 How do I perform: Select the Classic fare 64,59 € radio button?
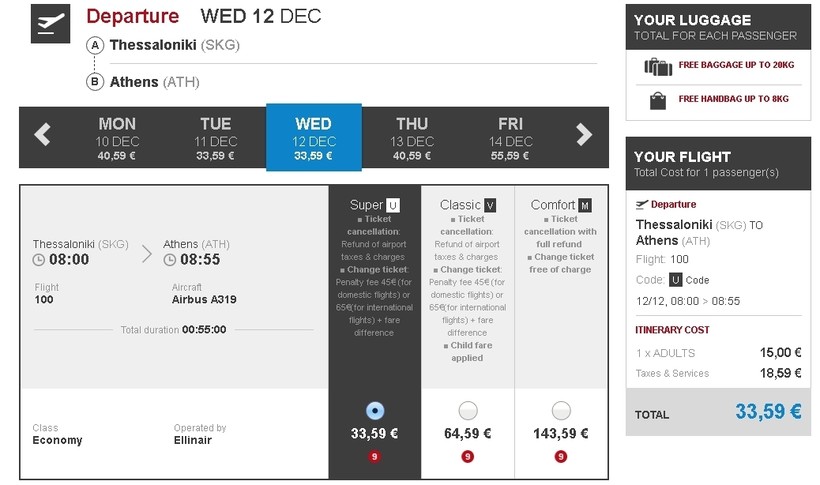(x=467, y=410)
